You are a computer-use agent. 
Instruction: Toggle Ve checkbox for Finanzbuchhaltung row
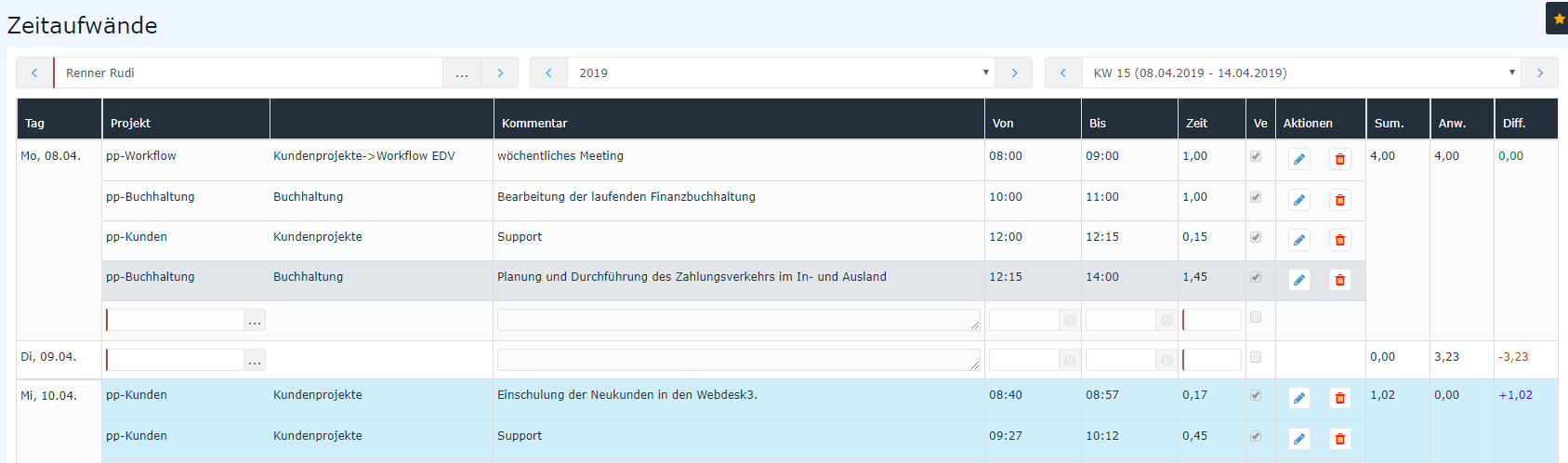point(1256,197)
